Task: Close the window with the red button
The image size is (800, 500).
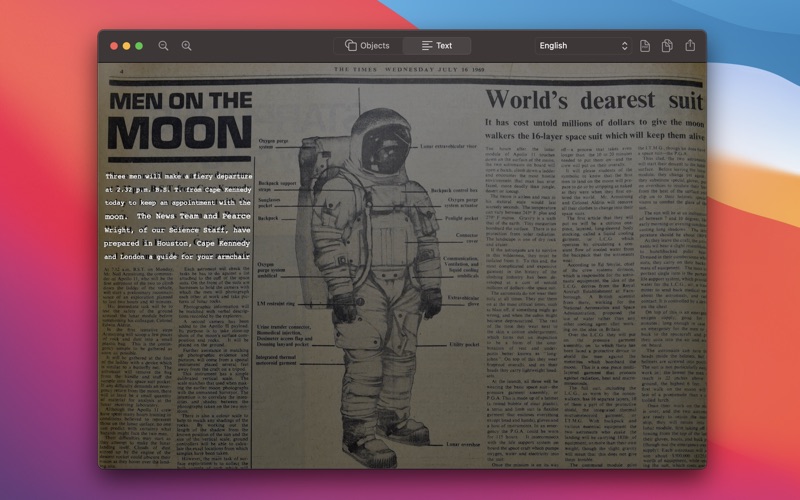Action: pos(114,46)
